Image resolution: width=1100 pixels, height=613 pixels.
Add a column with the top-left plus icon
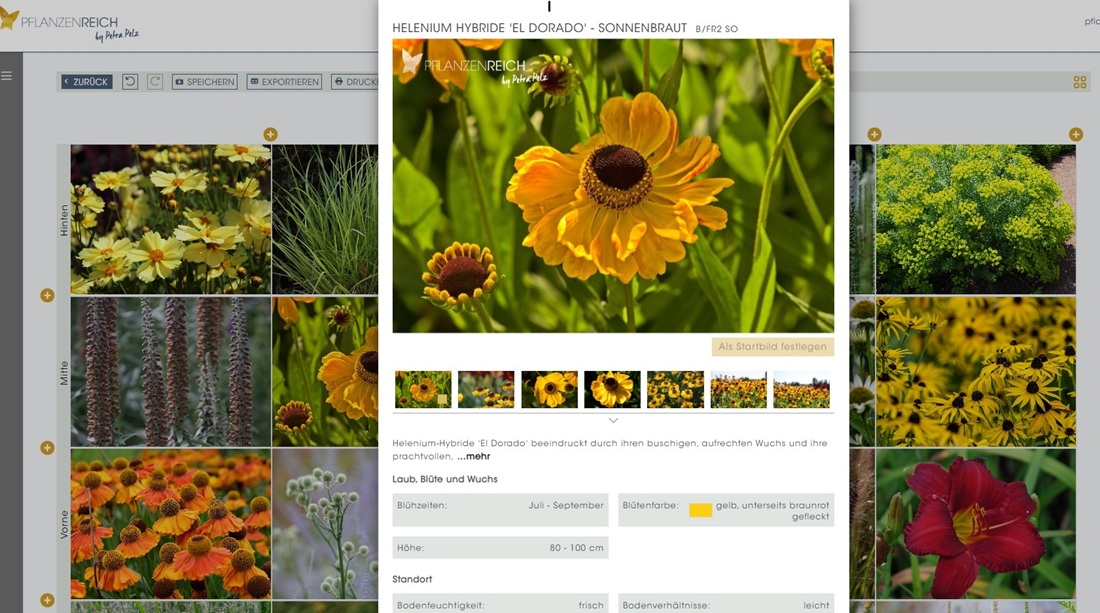270,134
